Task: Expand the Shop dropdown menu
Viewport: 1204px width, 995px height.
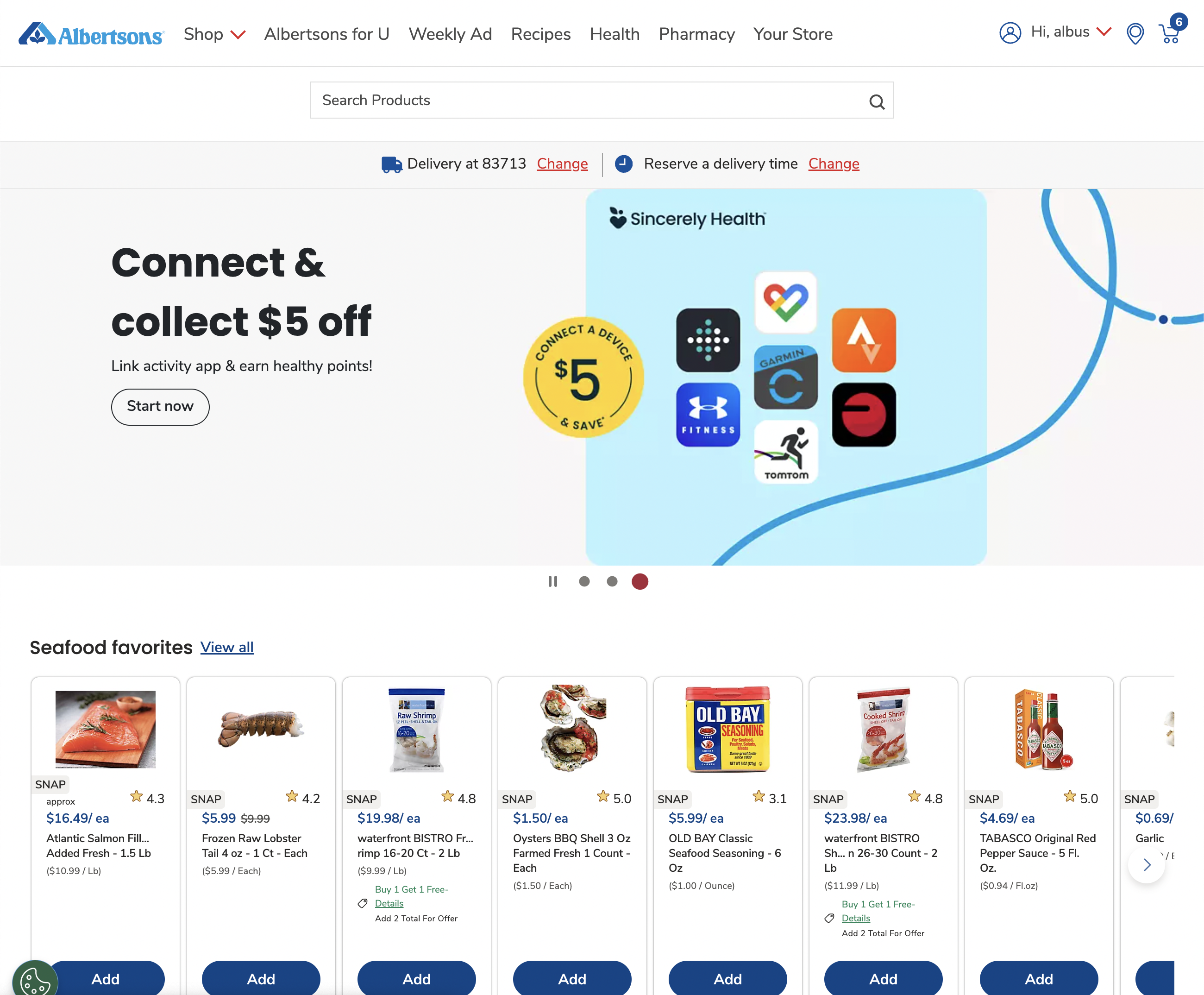Action: tap(214, 34)
